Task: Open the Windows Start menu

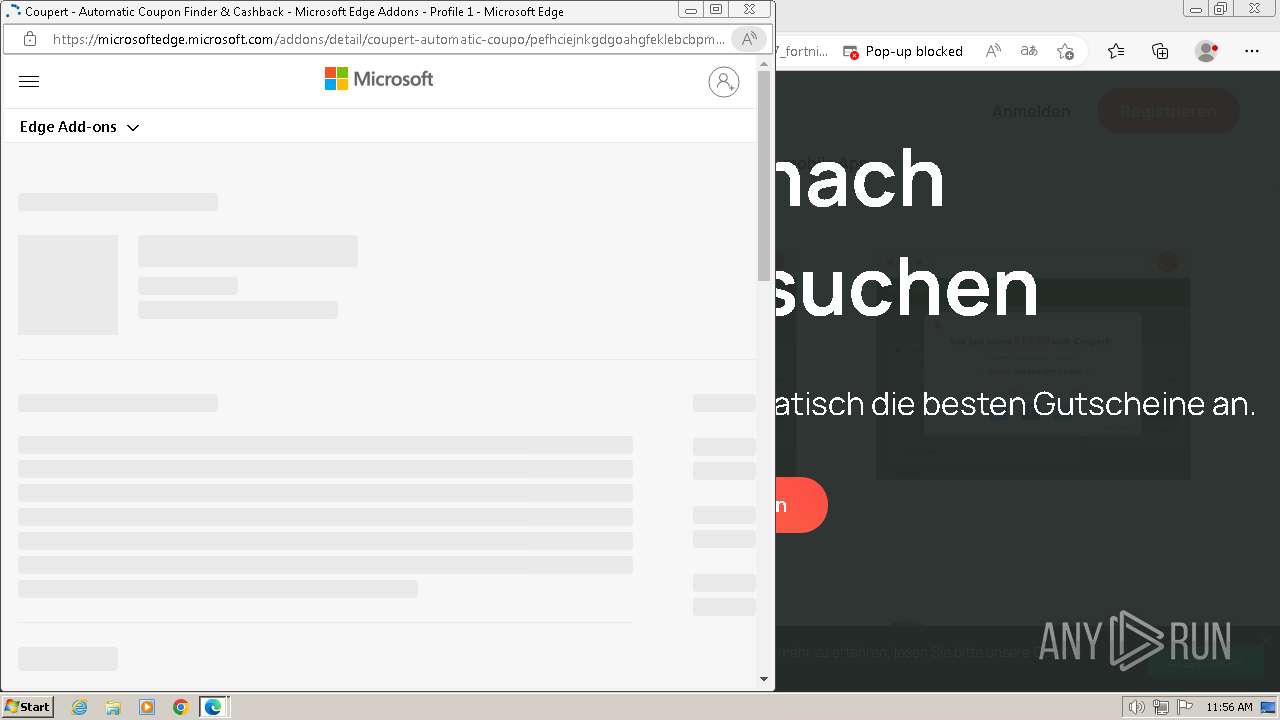Action: pos(28,707)
